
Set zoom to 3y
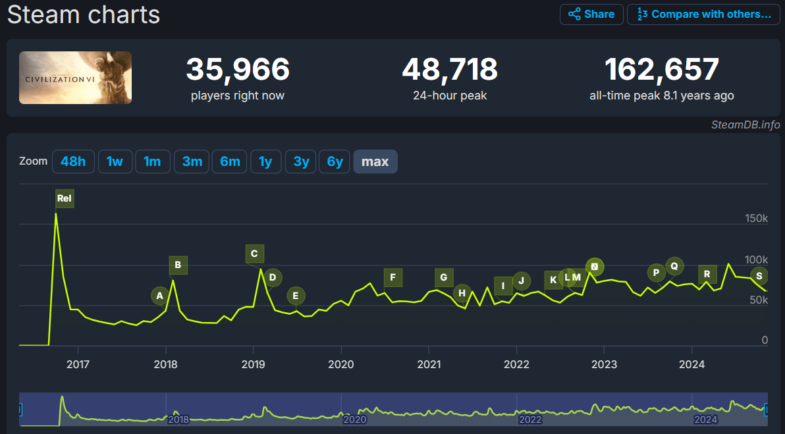[x=299, y=162]
